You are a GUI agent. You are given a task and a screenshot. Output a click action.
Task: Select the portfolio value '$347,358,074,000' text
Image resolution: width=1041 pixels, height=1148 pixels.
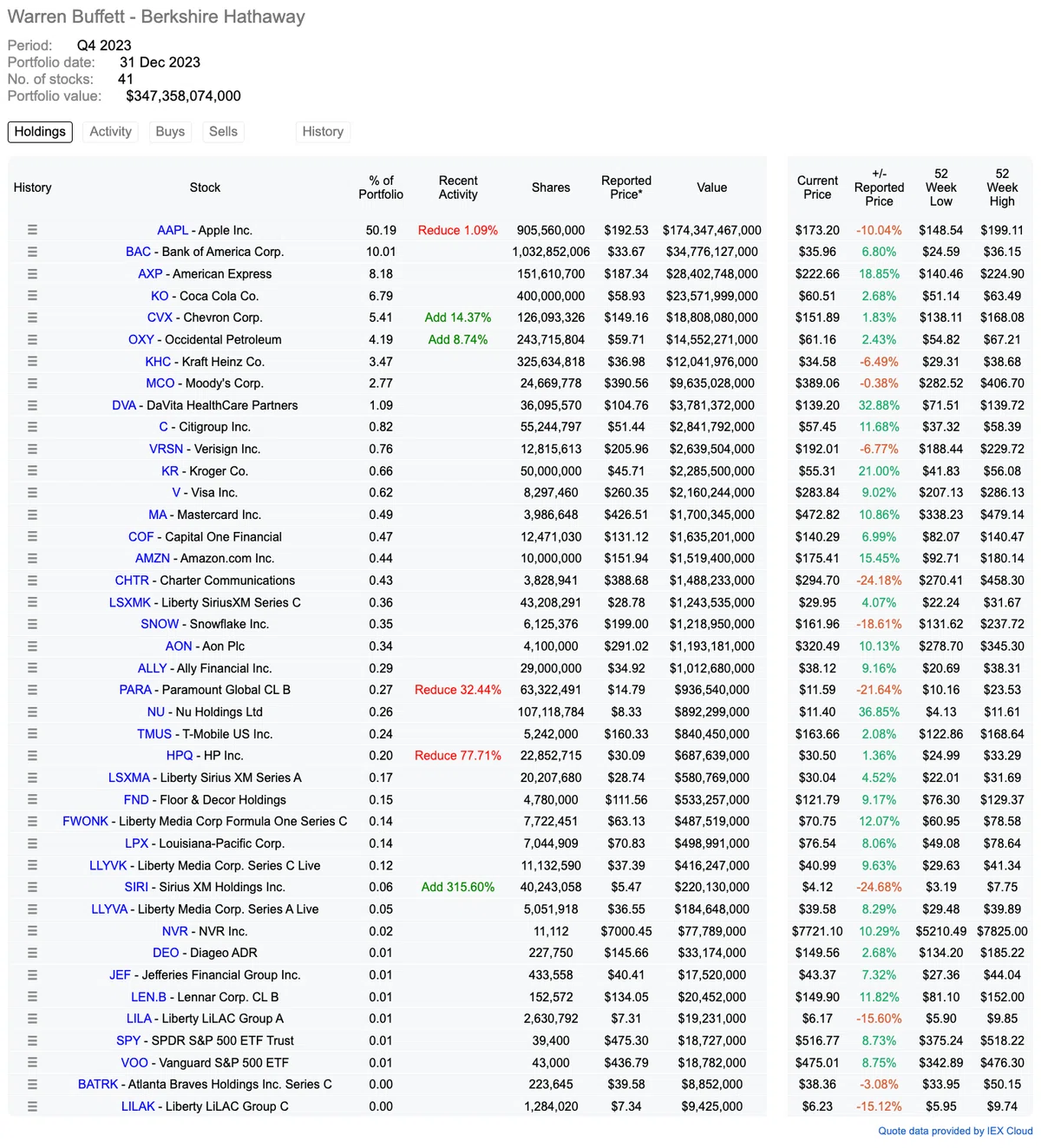pyautogui.click(x=183, y=96)
